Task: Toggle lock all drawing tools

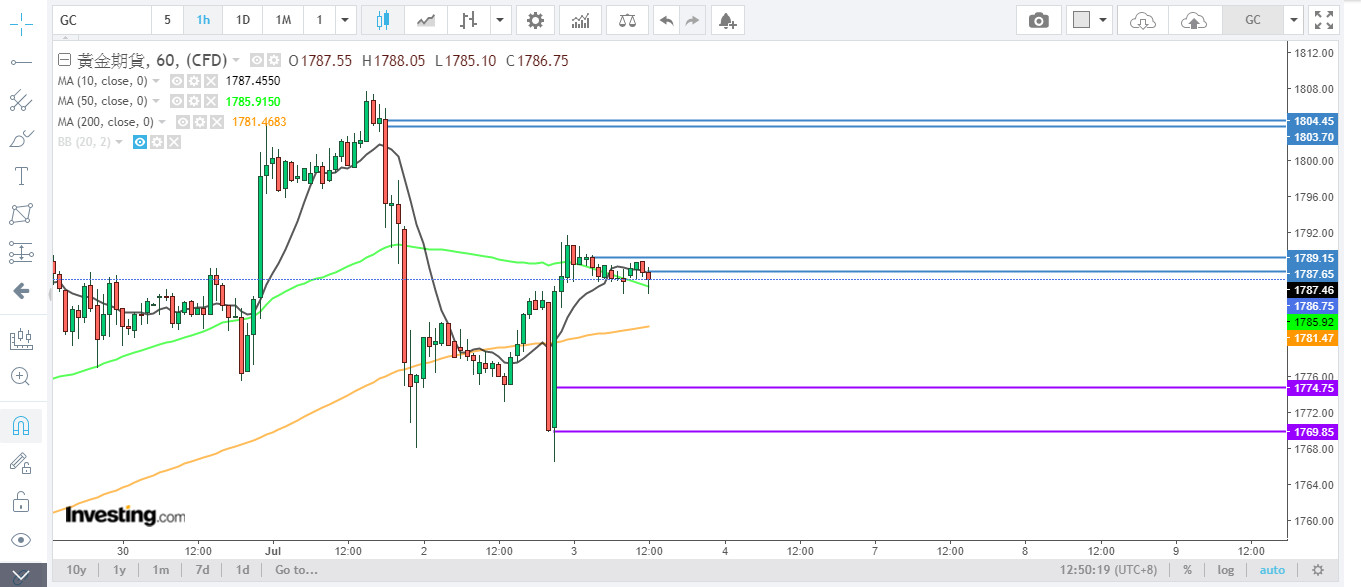Action: (x=20, y=501)
